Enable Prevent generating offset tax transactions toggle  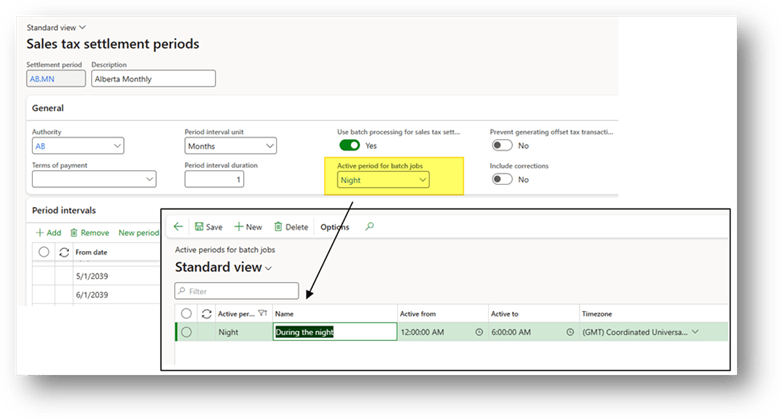(x=501, y=146)
